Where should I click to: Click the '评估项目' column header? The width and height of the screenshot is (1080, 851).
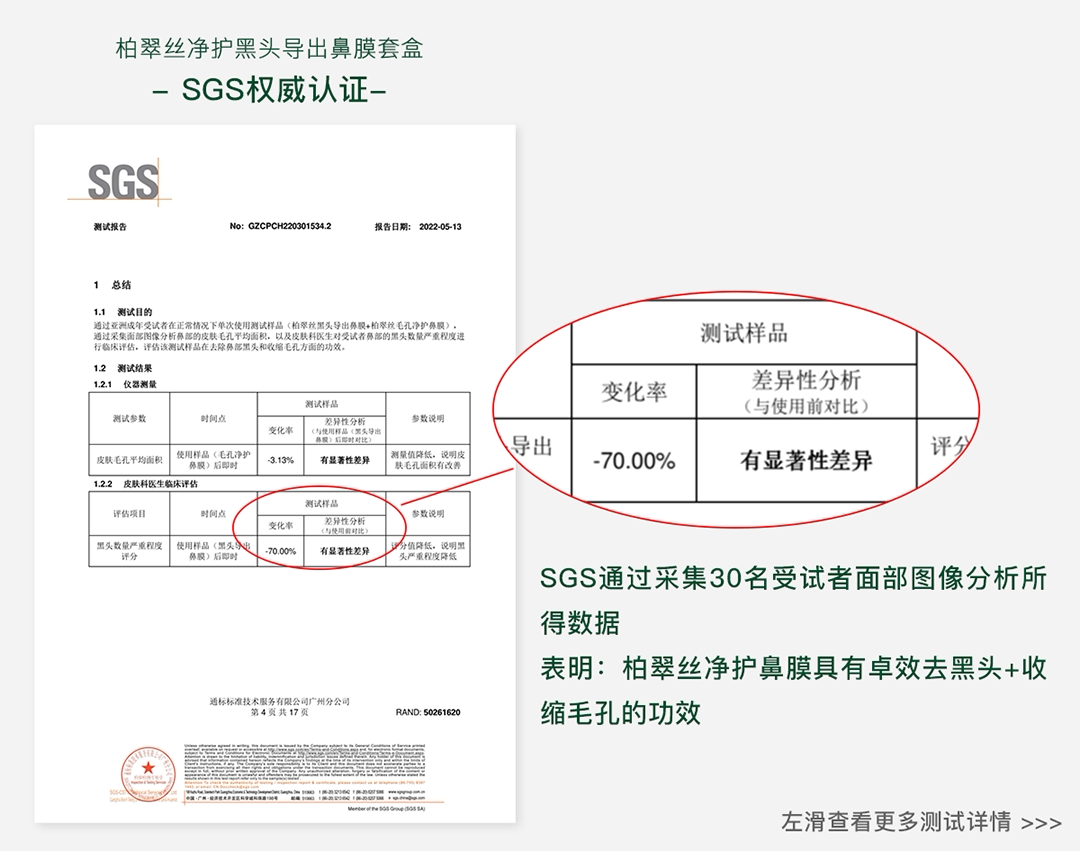click(129, 514)
